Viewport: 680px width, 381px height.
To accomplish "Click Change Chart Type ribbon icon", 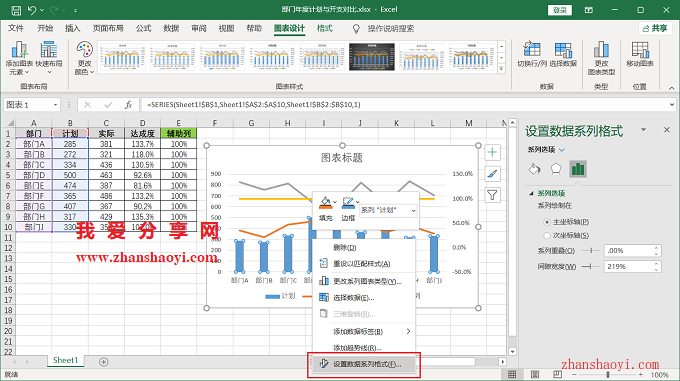I will pos(601,58).
